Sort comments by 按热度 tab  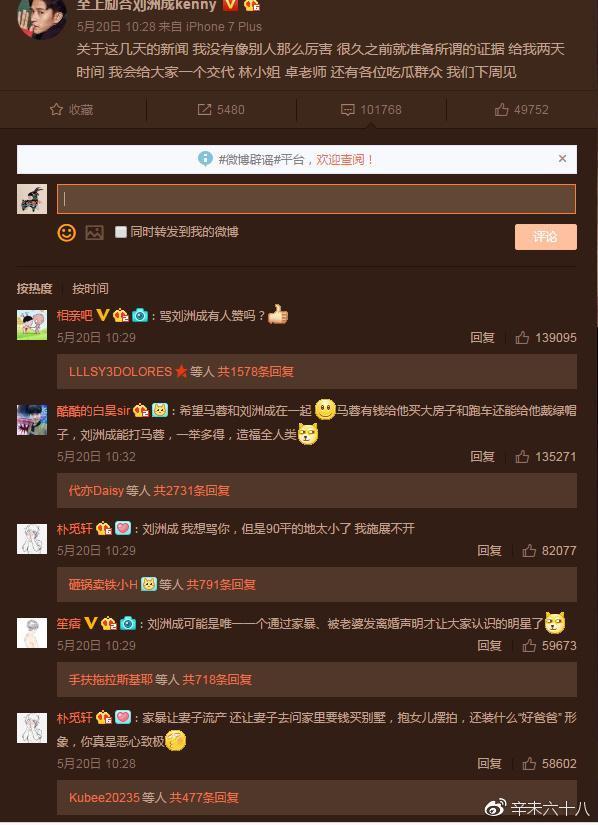[x=35, y=288]
